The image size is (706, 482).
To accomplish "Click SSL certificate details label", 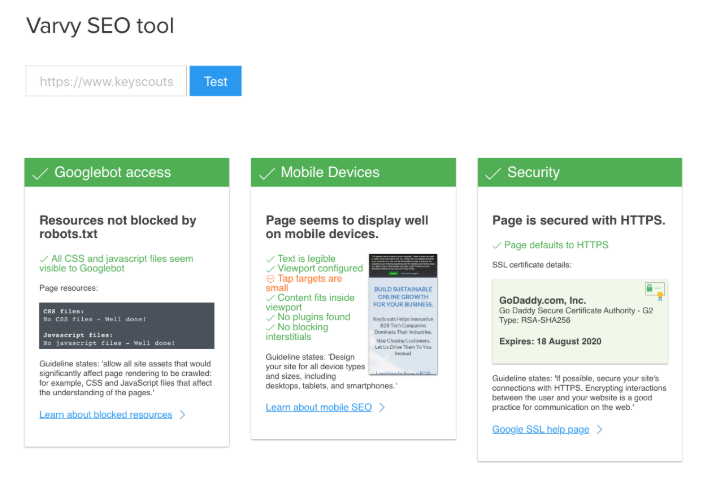I will 532,265.
